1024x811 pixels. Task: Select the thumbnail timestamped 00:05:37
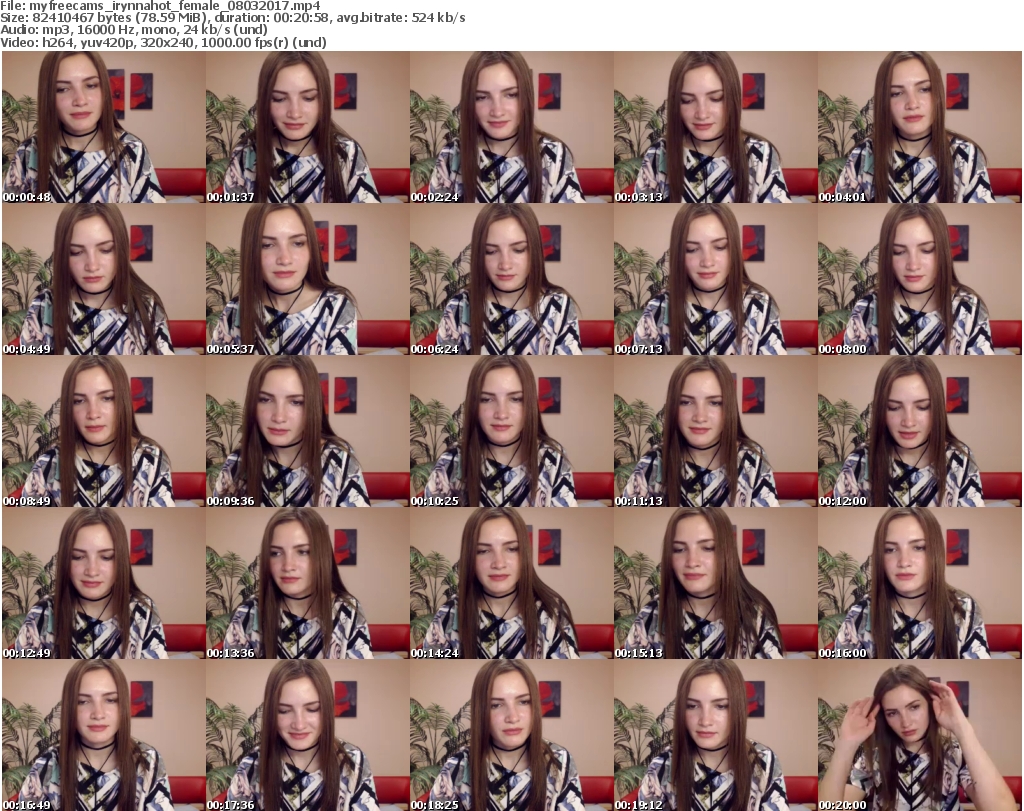308,279
